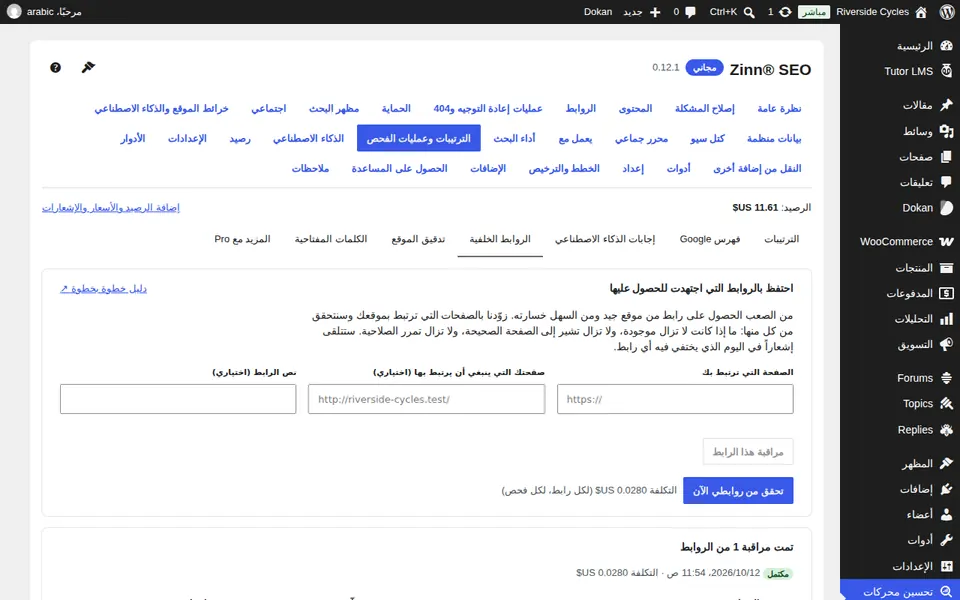Click تحقق من روابطي الآن button
This screenshot has height=600, width=960.
tap(738, 490)
